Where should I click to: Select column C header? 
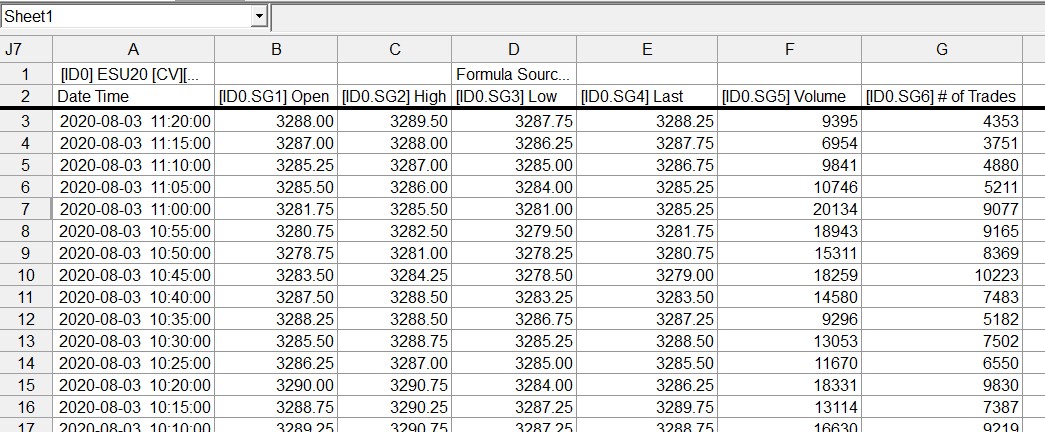[x=395, y=49]
